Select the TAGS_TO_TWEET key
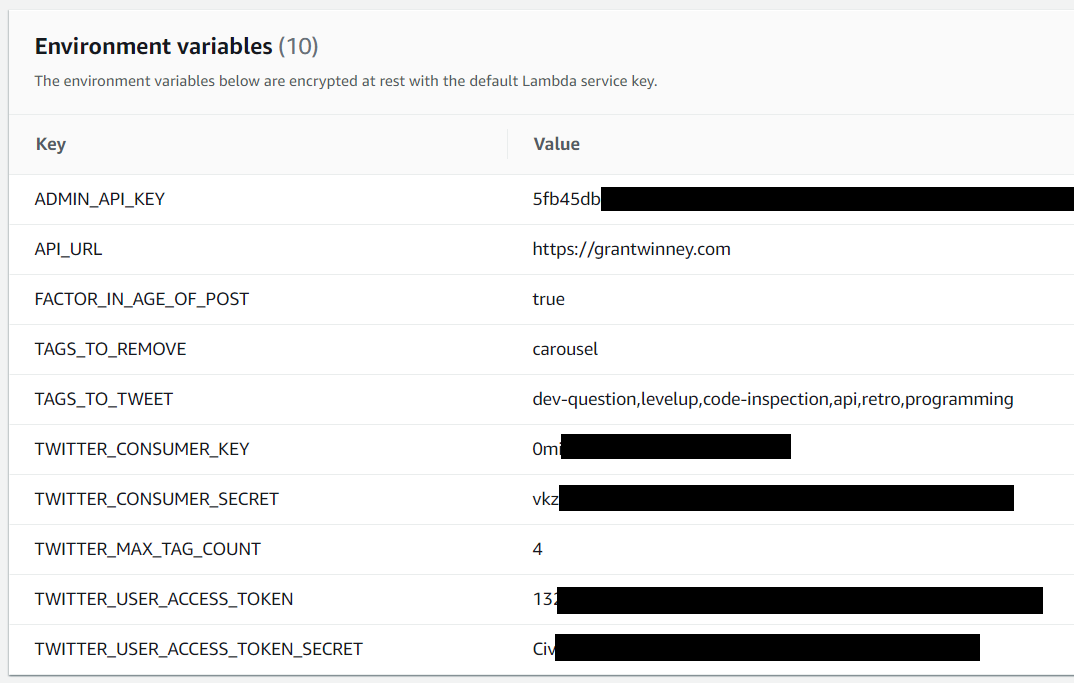 [103, 399]
